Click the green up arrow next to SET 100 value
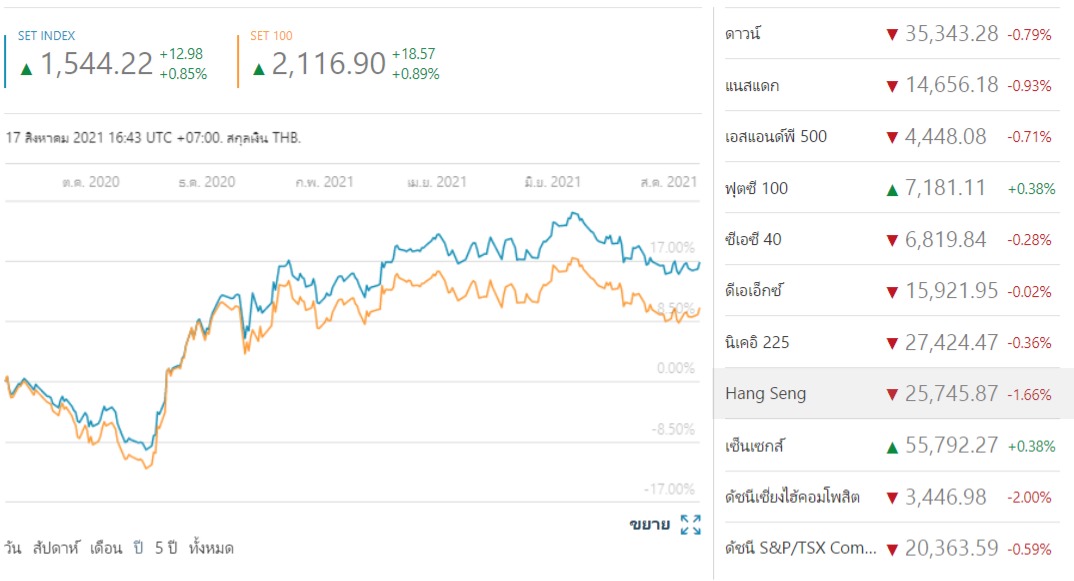Image resolution: width=1074 pixels, height=581 pixels. click(258, 69)
